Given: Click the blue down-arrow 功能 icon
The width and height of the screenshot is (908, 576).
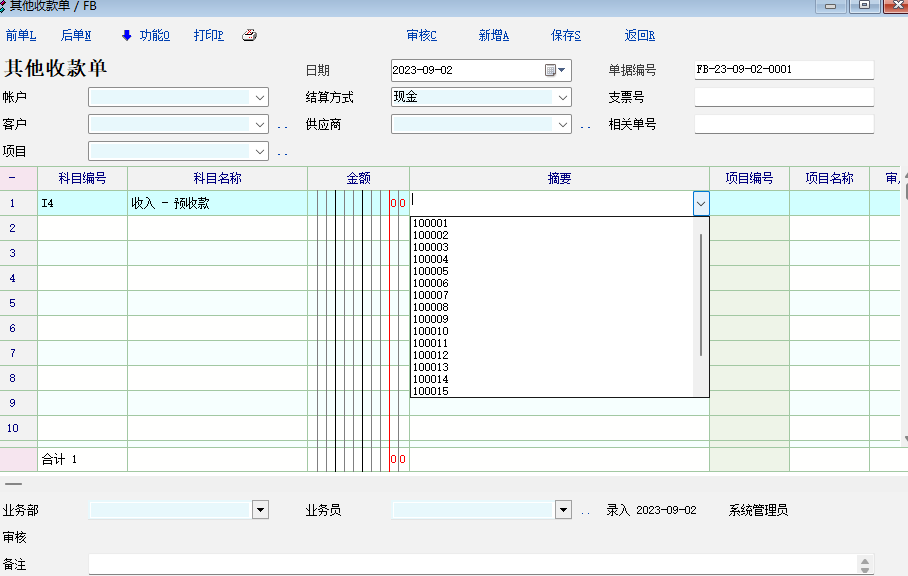Looking at the screenshot, I should pos(127,35).
